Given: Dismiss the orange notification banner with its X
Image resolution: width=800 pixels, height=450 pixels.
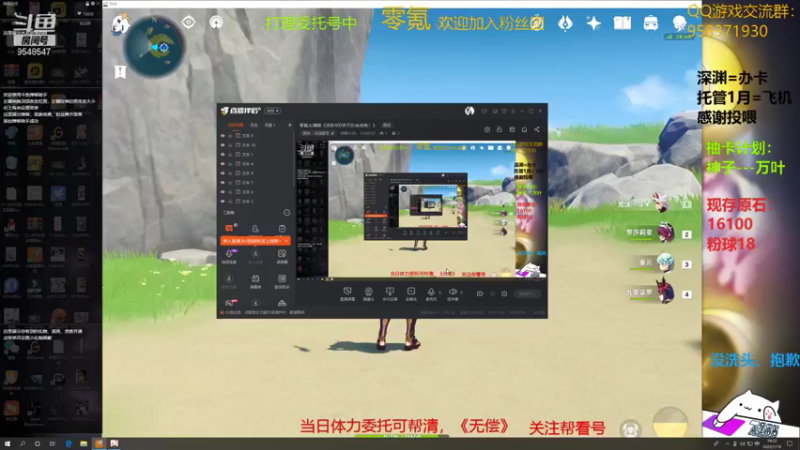Looking at the screenshot, I should 287,241.
